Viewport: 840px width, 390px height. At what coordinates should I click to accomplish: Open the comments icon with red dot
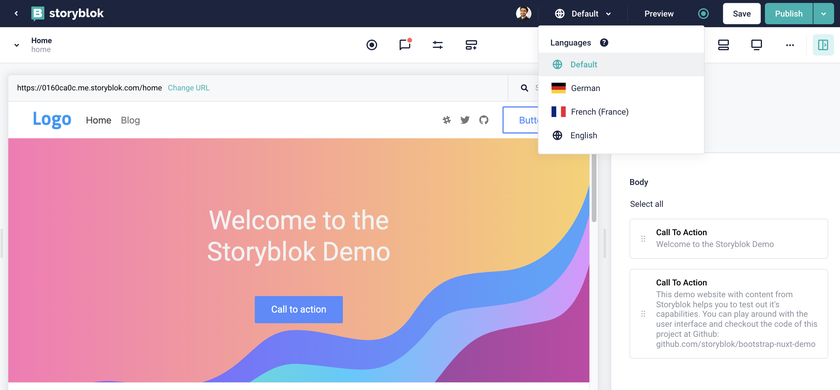click(405, 44)
